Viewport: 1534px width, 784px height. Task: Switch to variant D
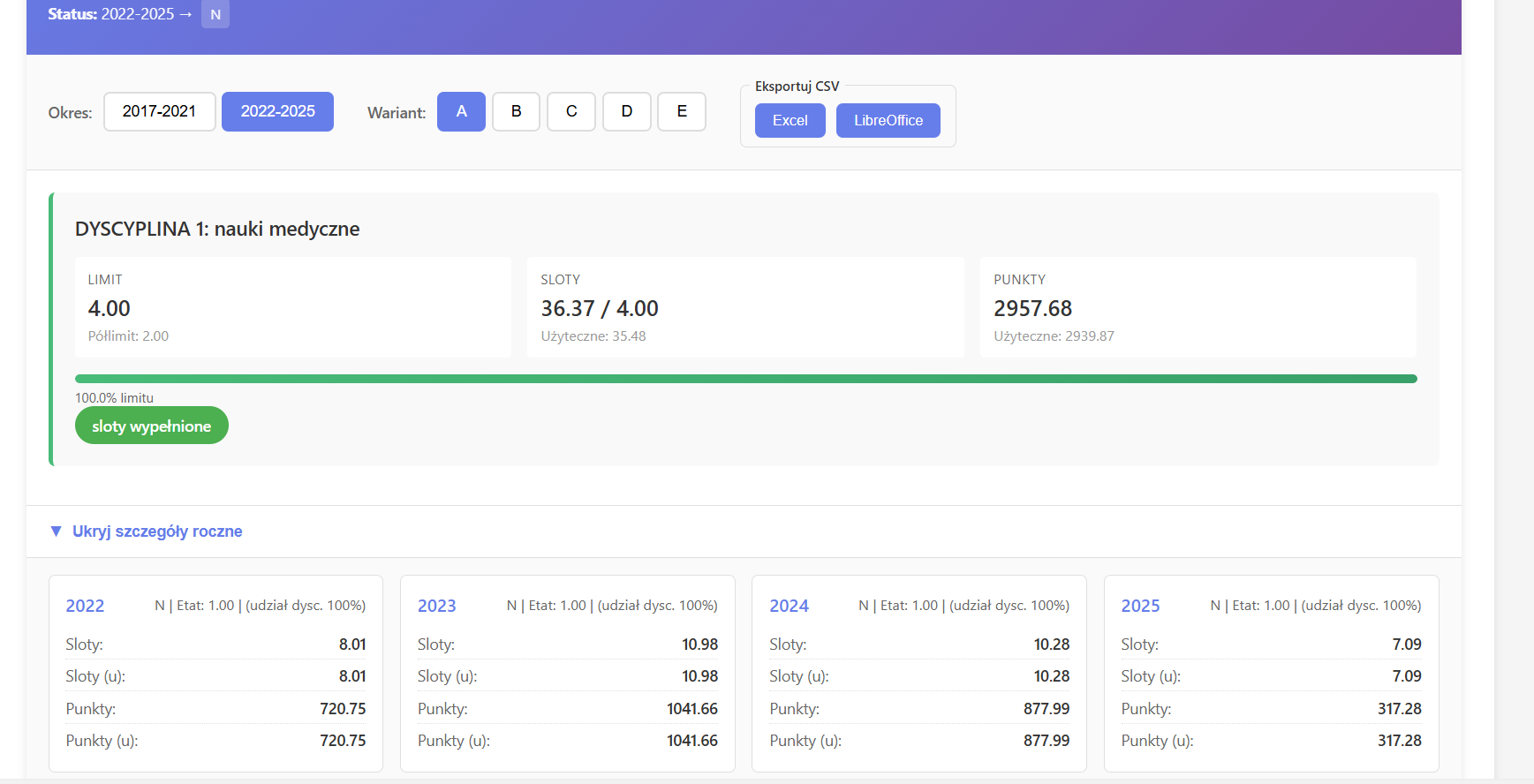coord(626,111)
